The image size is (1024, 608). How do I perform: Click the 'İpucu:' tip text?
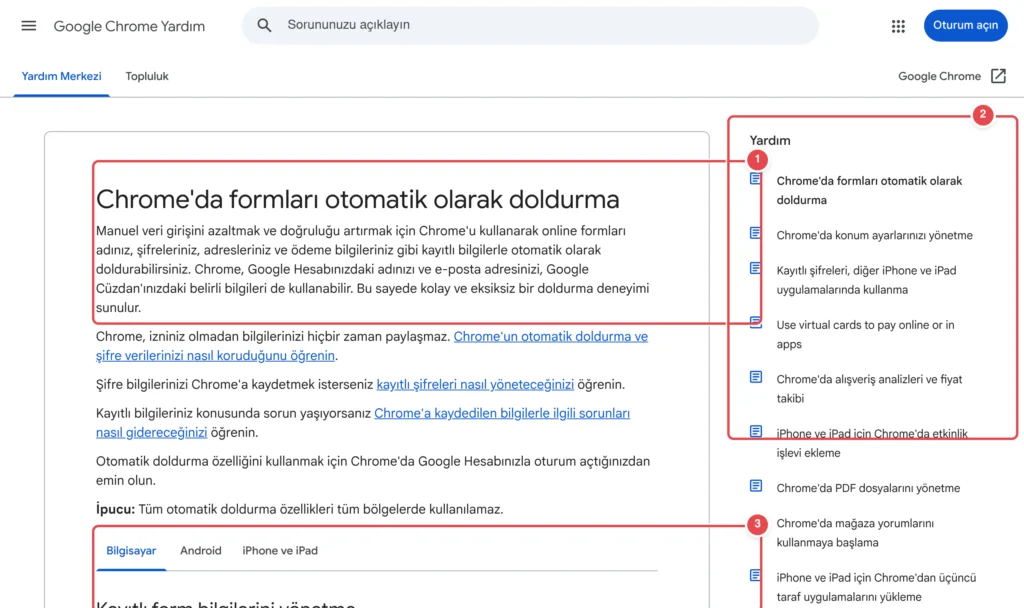coord(115,509)
